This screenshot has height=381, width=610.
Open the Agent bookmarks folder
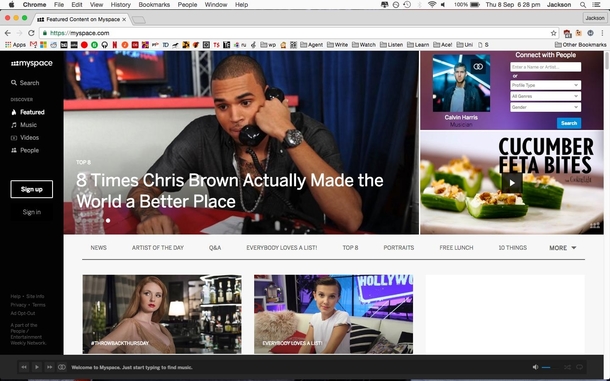(x=312, y=45)
